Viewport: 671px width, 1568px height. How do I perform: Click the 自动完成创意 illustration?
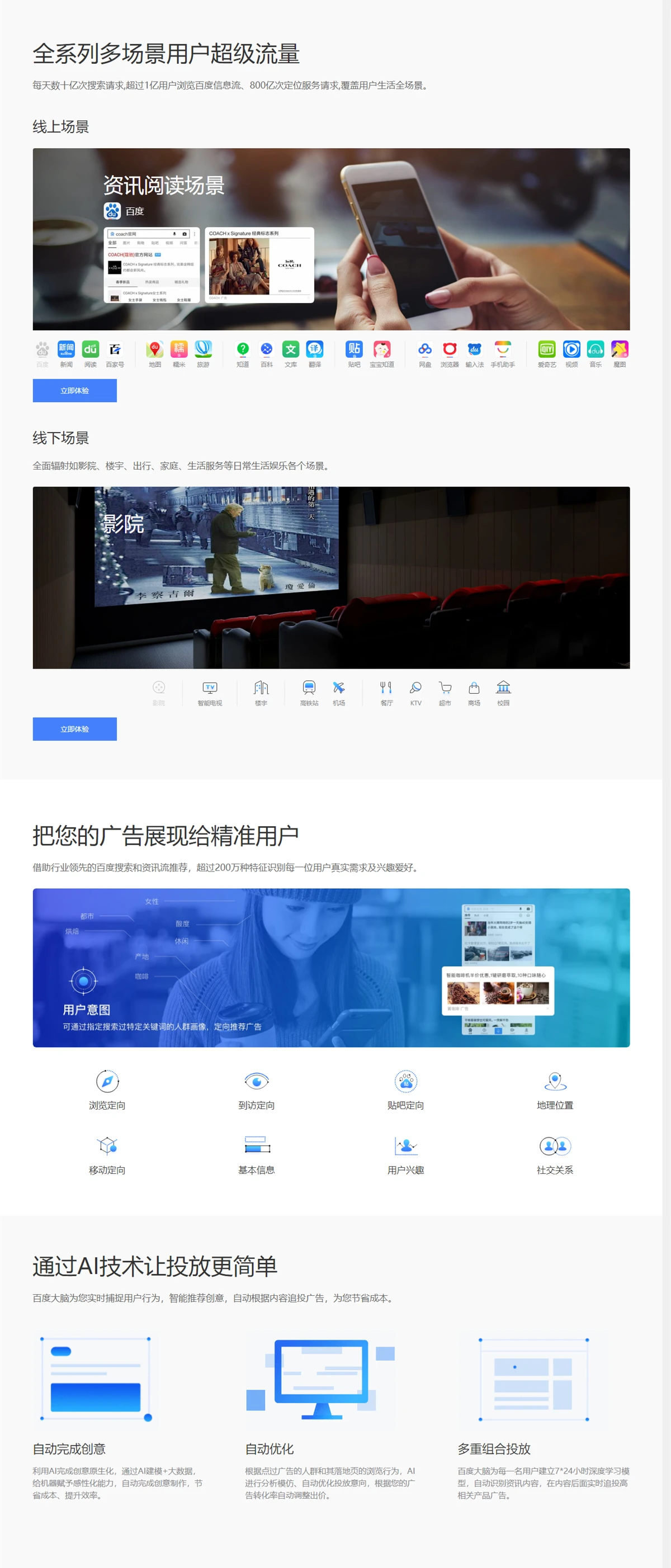click(x=96, y=1378)
